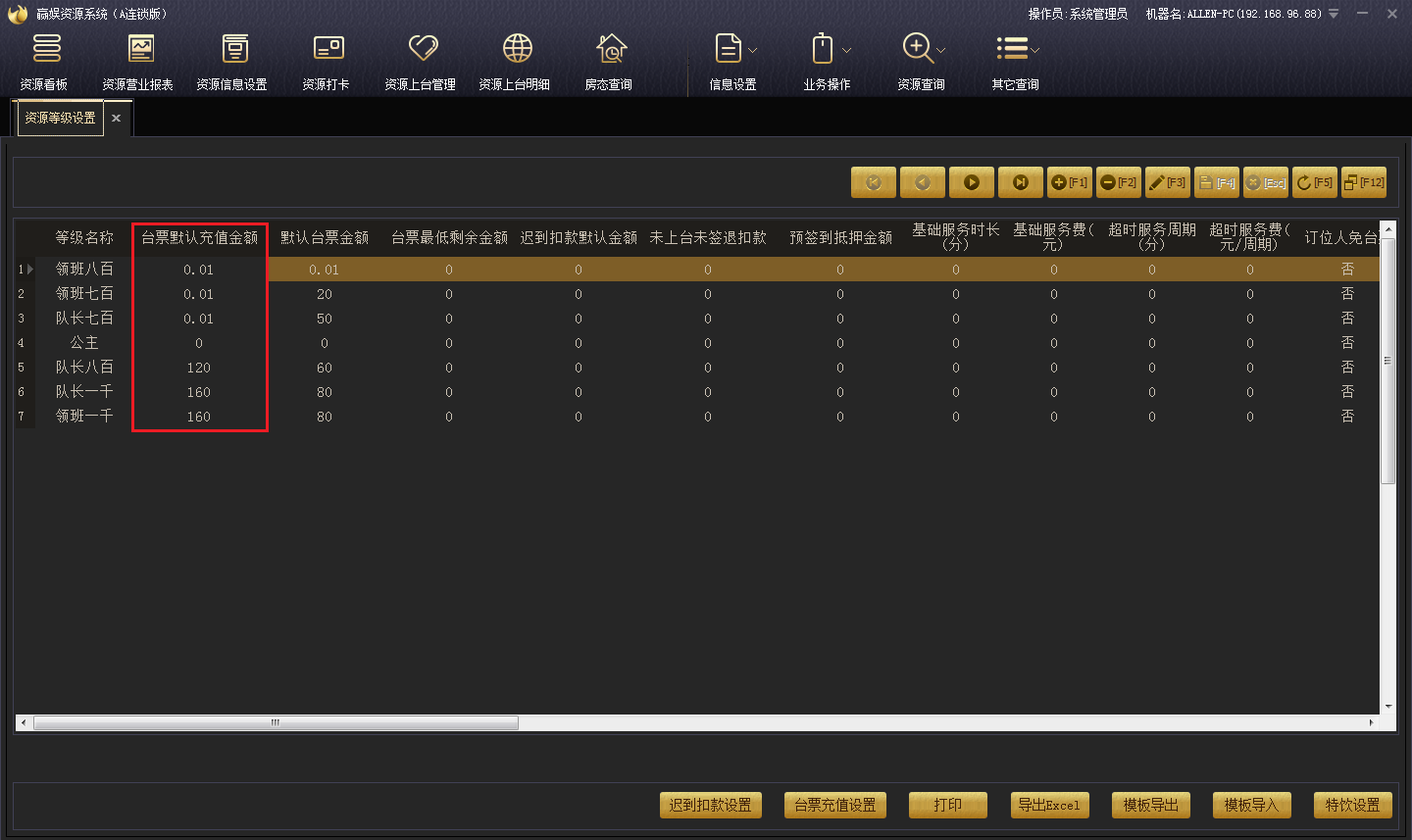Image resolution: width=1412 pixels, height=840 pixels.
Task: Select the 队长一千 row name
Action: [84, 391]
